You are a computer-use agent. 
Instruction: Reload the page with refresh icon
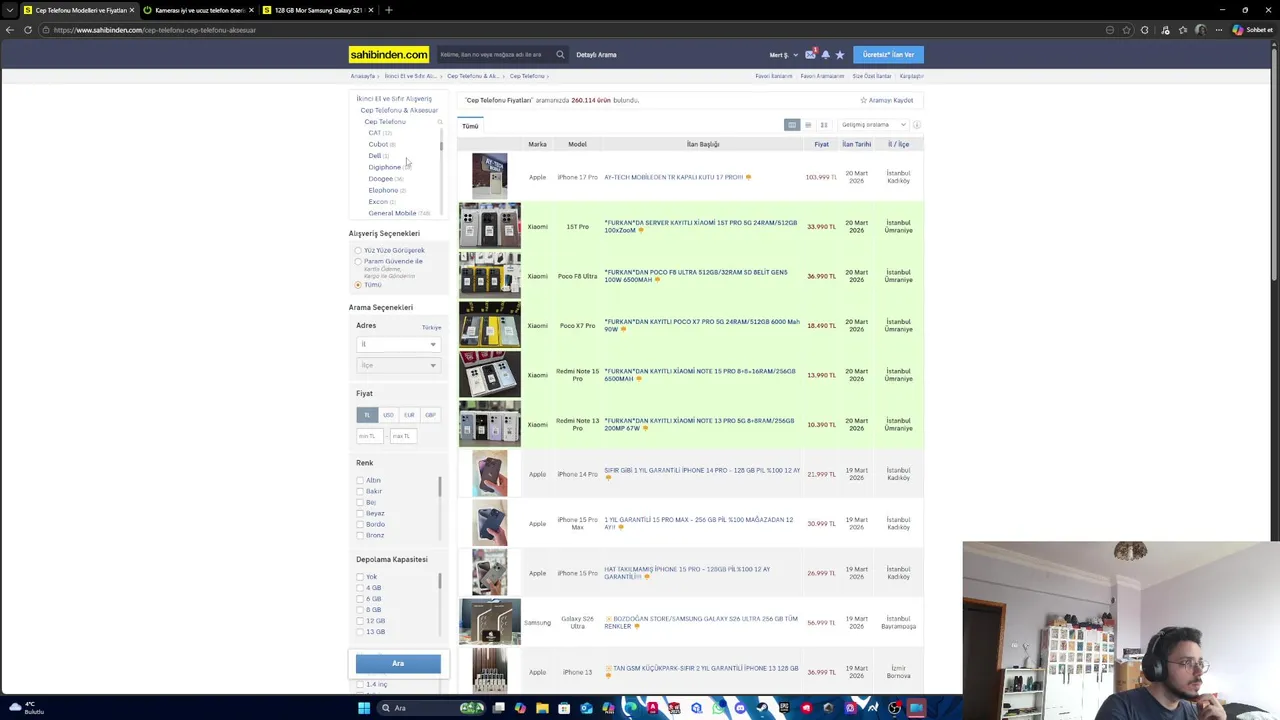point(28,30)
